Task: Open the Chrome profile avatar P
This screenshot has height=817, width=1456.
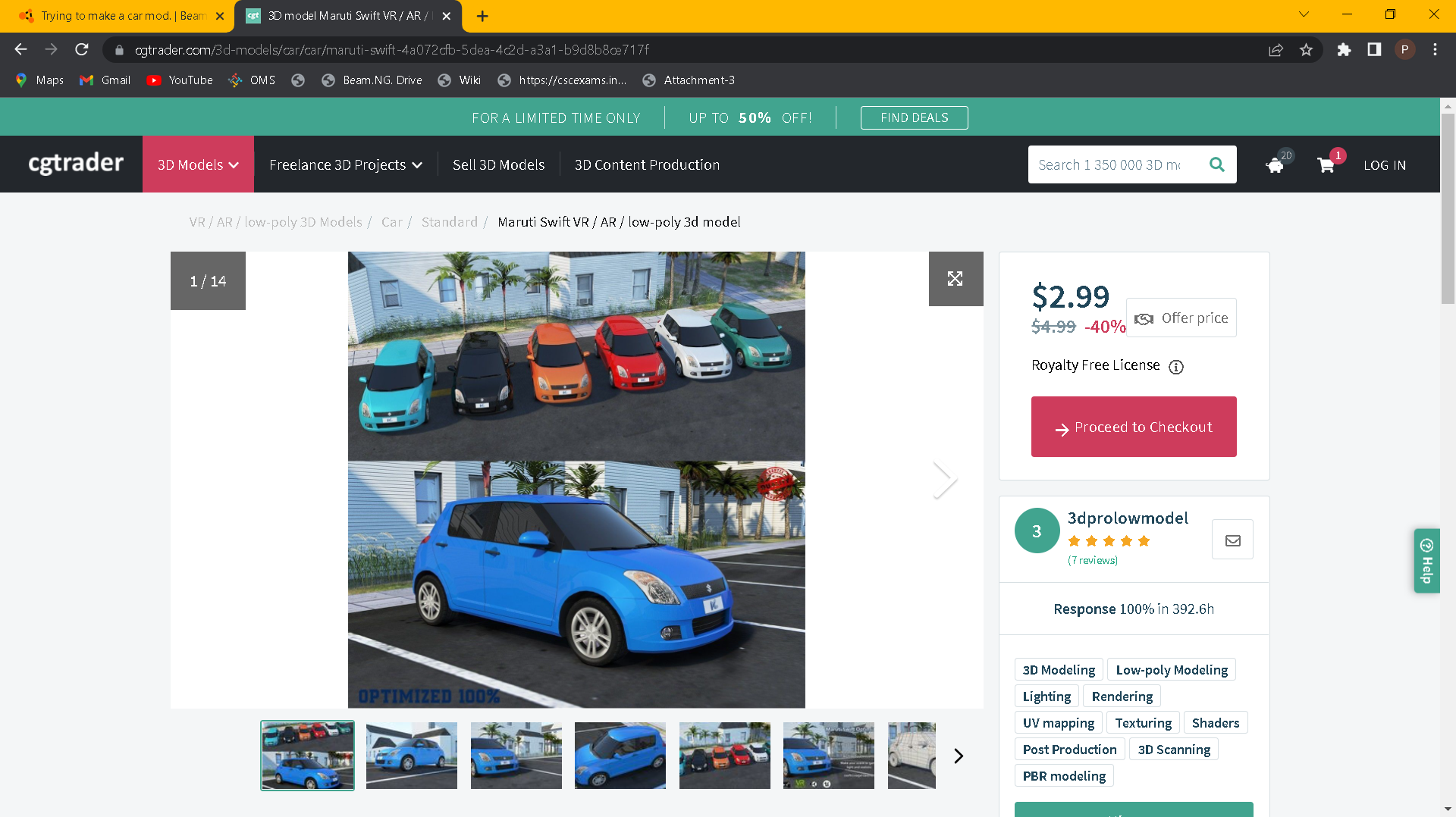Action: (1404, 50)
